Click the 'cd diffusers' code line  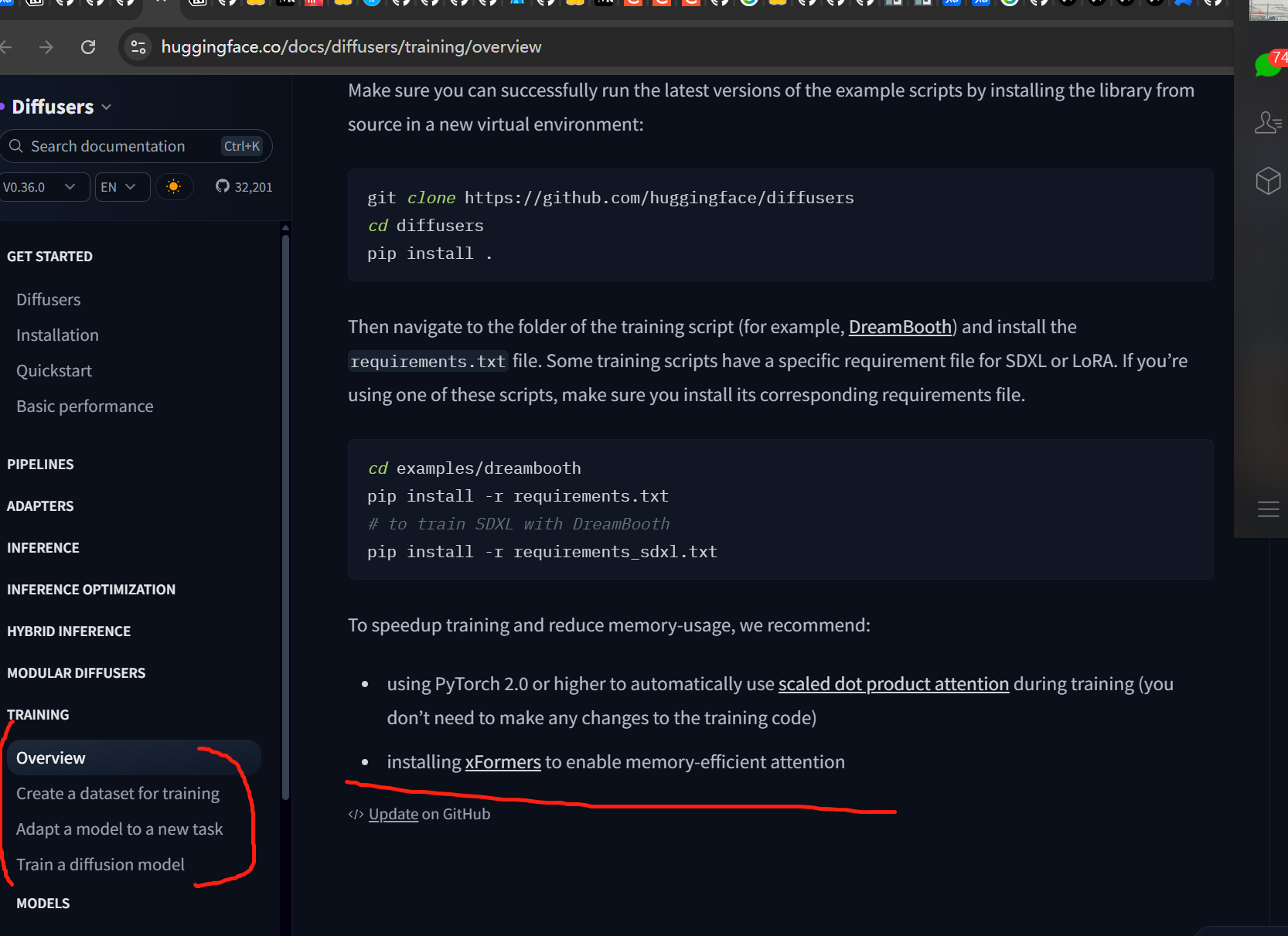(x=425, y=226)
